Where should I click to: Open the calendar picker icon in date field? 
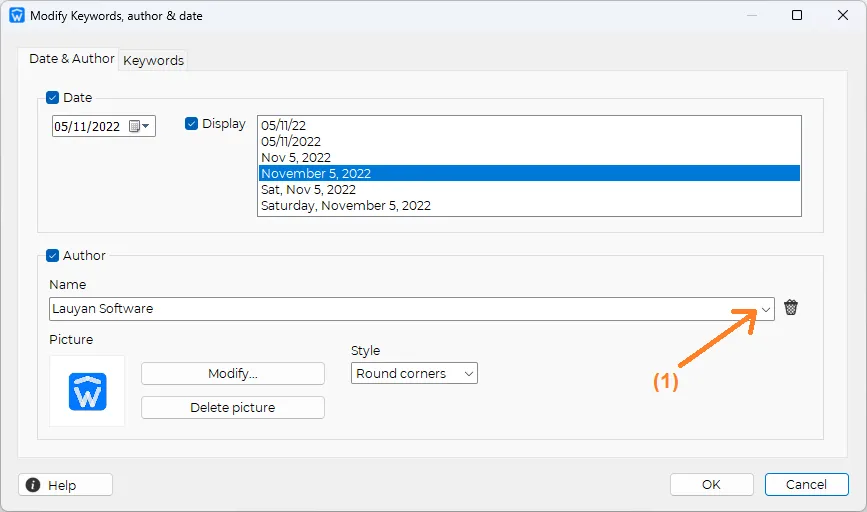tap(139, 126)
